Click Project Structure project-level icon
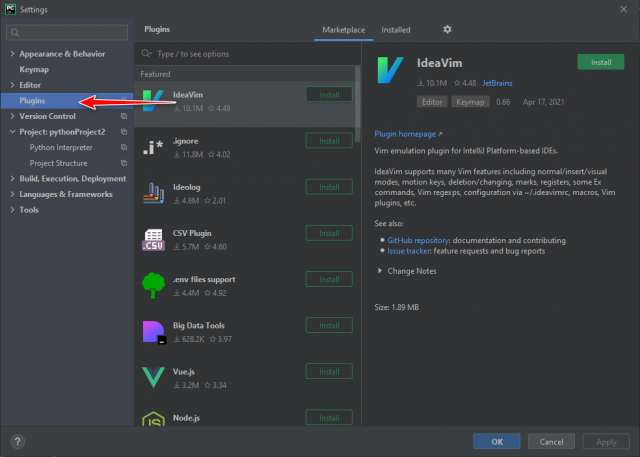Viewport: 640px width, 457px height. 124,163
